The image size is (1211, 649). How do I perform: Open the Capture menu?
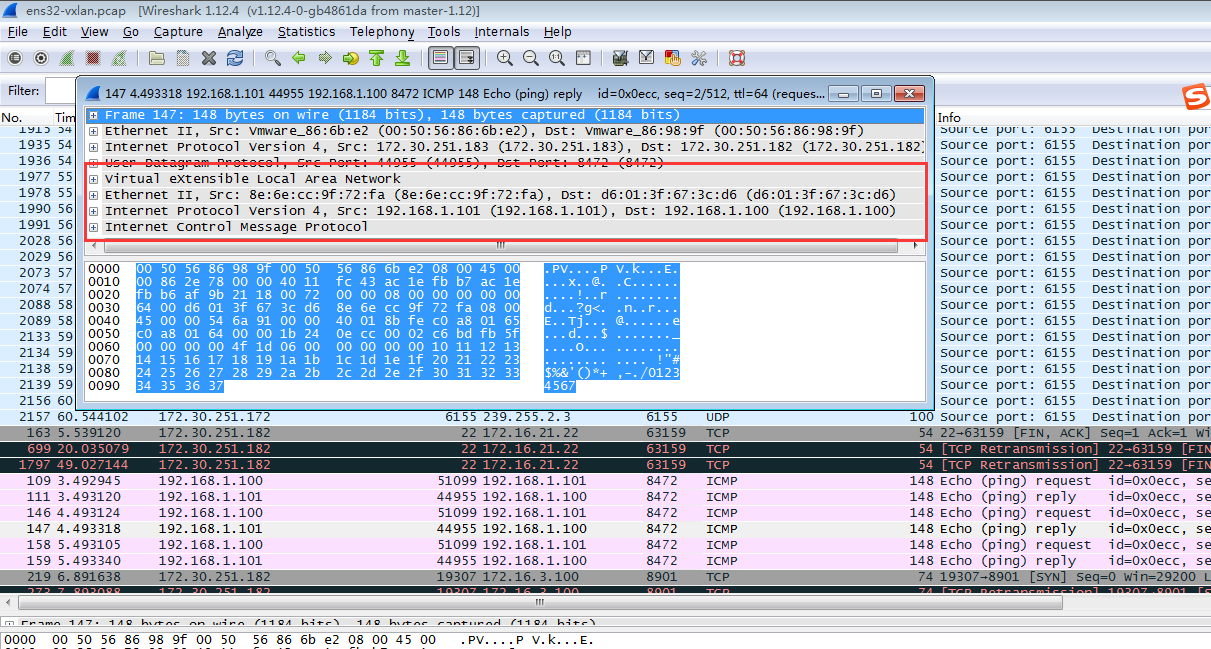pos(178,32)
